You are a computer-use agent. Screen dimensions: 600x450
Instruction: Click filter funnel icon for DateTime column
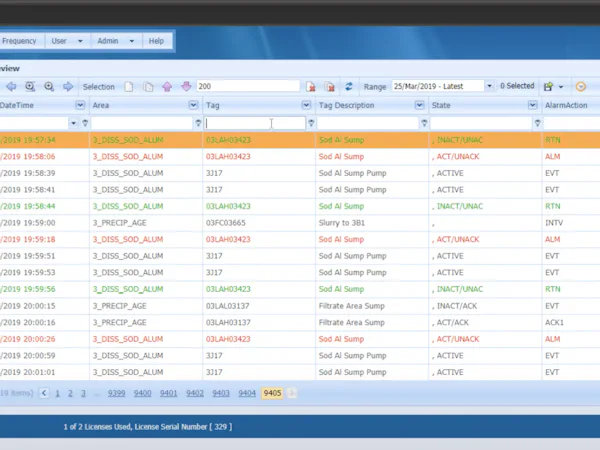coord(85,123)
